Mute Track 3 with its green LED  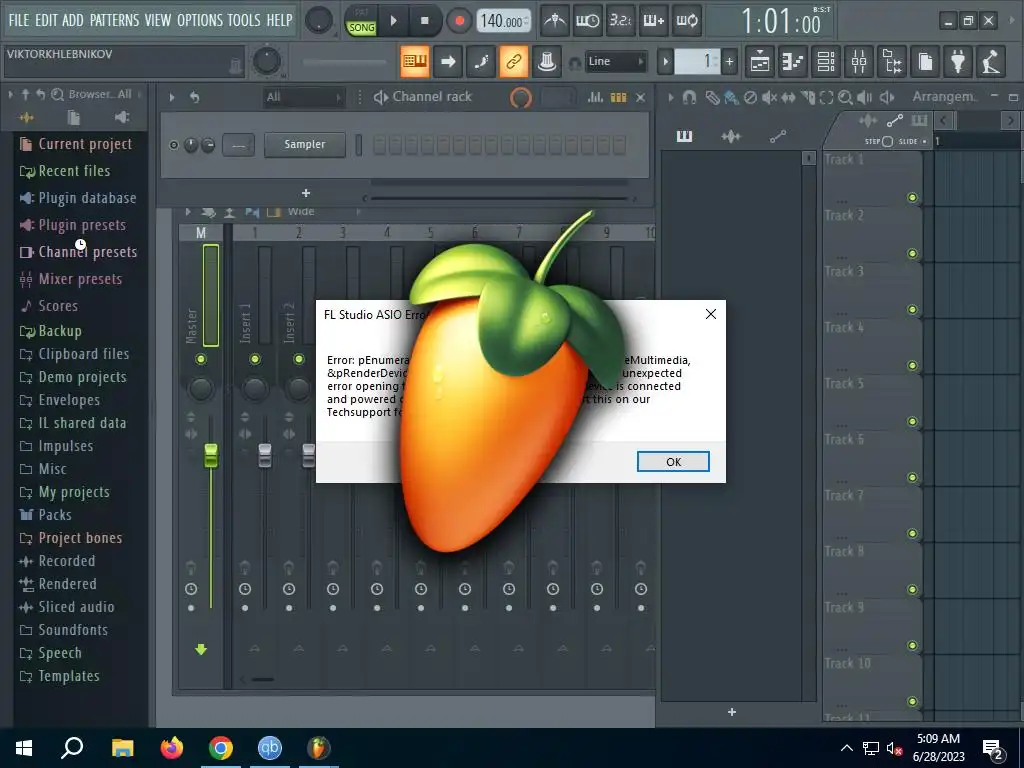click(x=912, y=310)
